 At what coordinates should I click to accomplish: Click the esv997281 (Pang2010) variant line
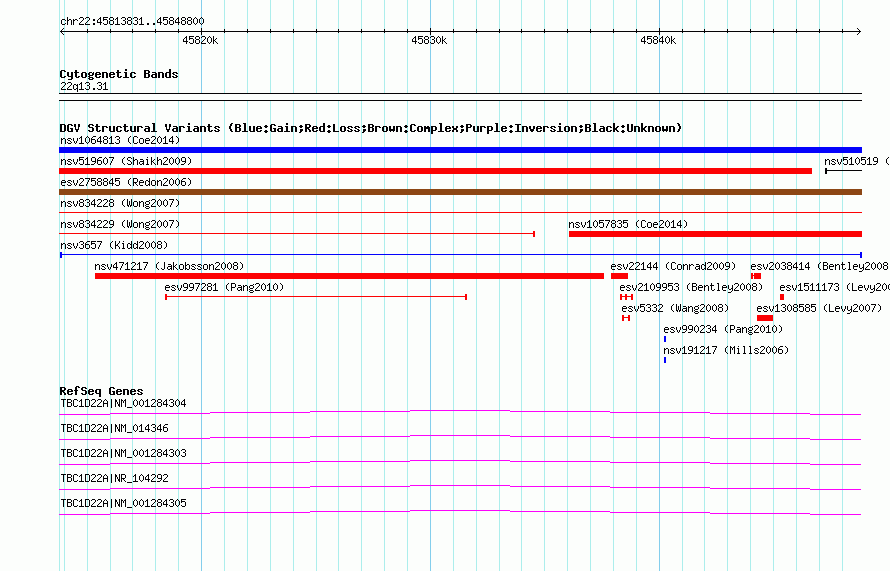tap(316, 297)
